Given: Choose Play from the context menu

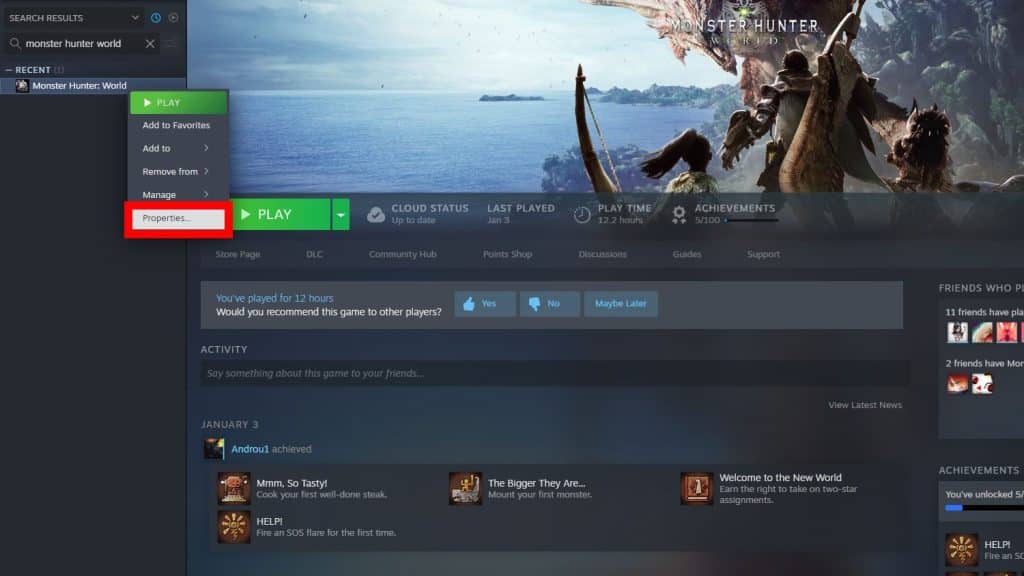Looking at the screenshot, I should (178, 103).
